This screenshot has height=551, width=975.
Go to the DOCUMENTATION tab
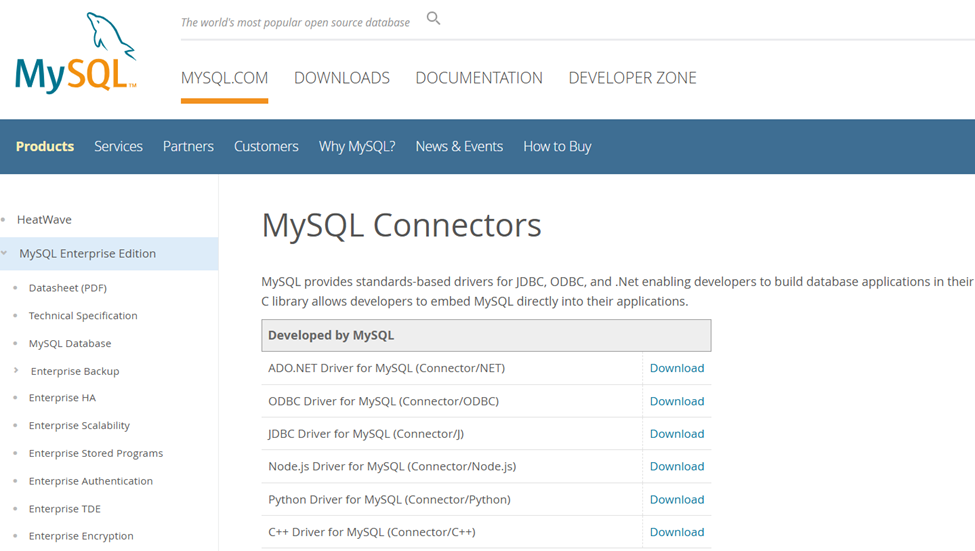(479, 78)
